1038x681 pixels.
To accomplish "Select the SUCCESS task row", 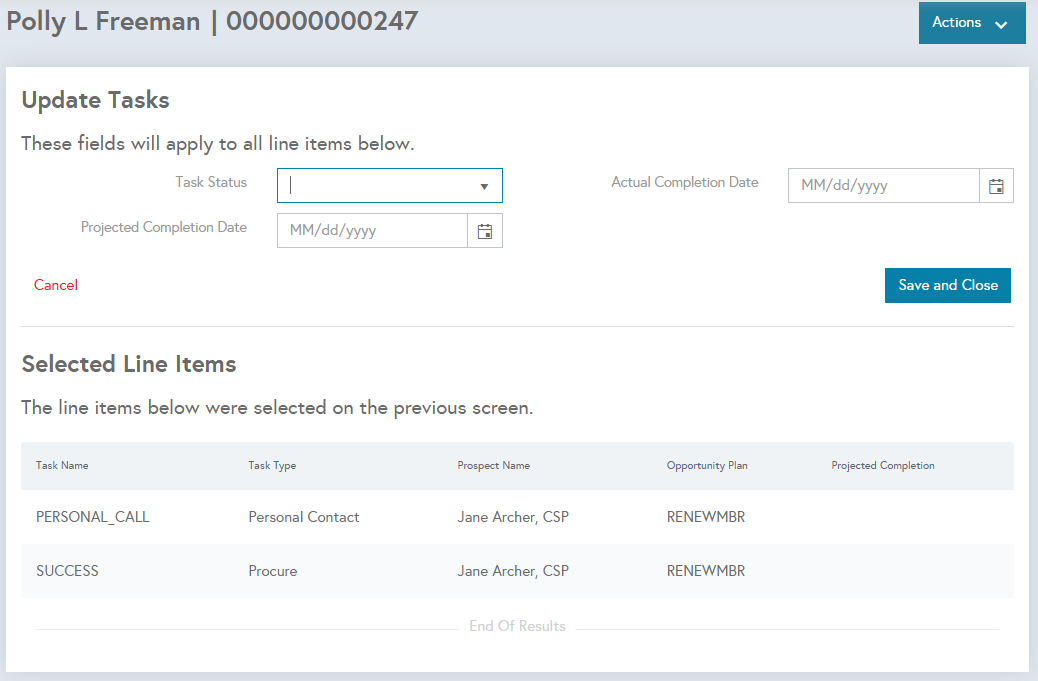I will [x=517, y=571].
